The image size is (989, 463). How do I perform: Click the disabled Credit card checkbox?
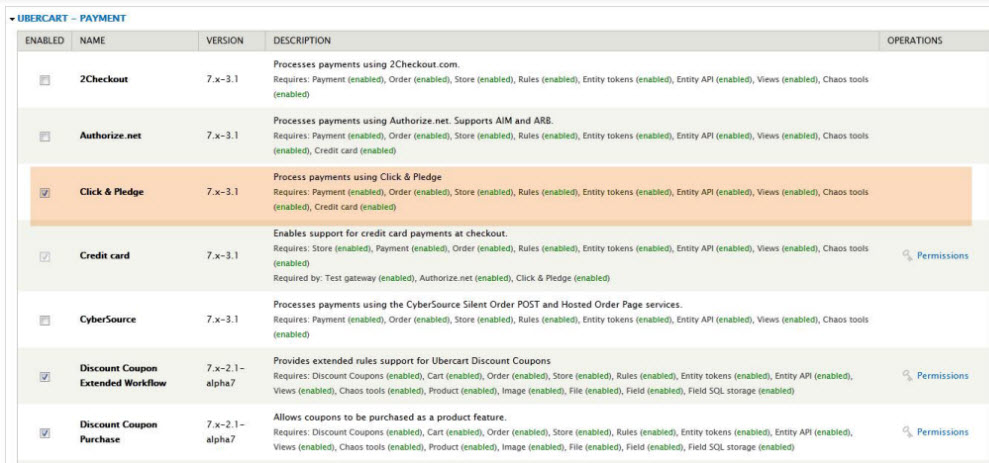[x=45, y=257]
